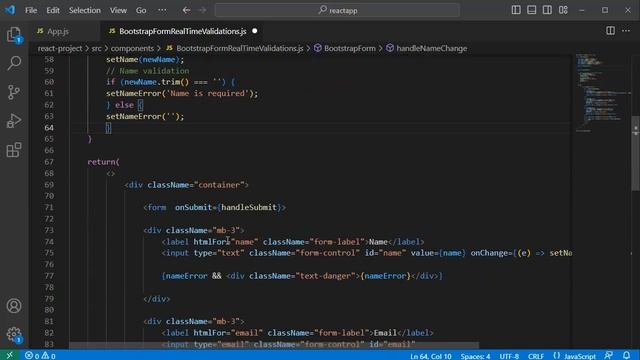Click the horizontal scrollbar at editor bottom
The height and width of the screenshot is (360, 640).
click(x=273, y=345)
